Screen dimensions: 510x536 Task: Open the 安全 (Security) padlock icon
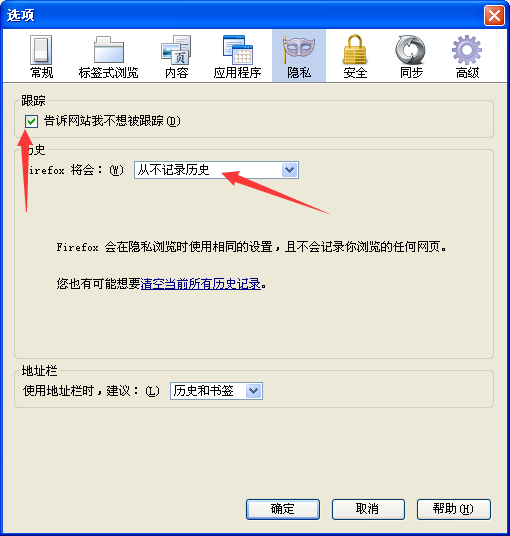tap(355, 49)
